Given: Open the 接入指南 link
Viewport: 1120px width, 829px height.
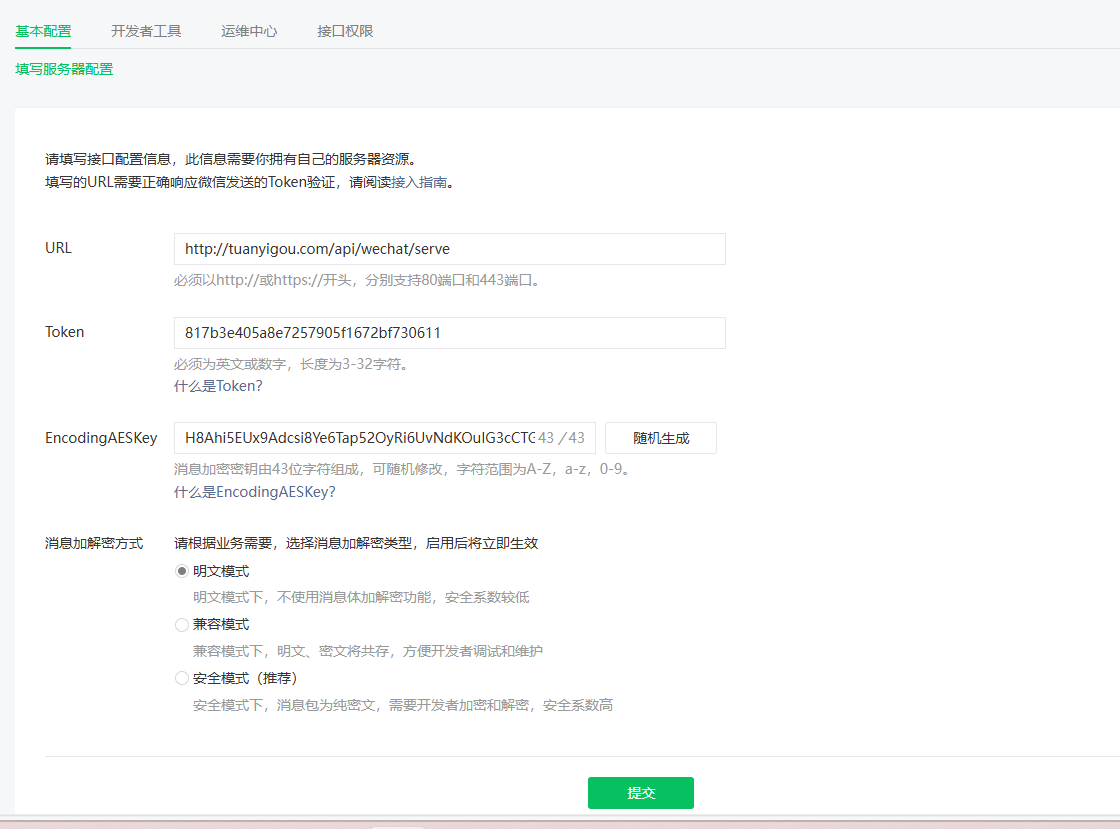Looking at the screenshot, I should click(419, 182).
